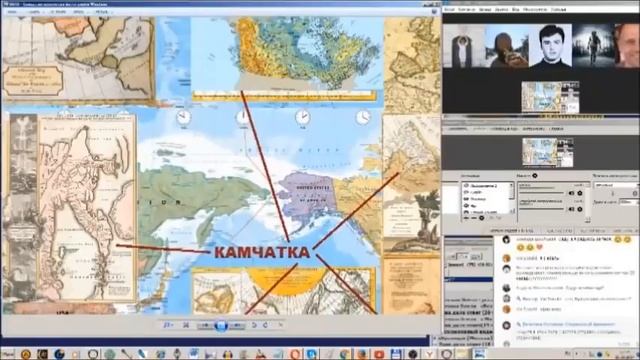
Task: Open the first mixer channel's gear settings
Action: click(x=580, y=193)
